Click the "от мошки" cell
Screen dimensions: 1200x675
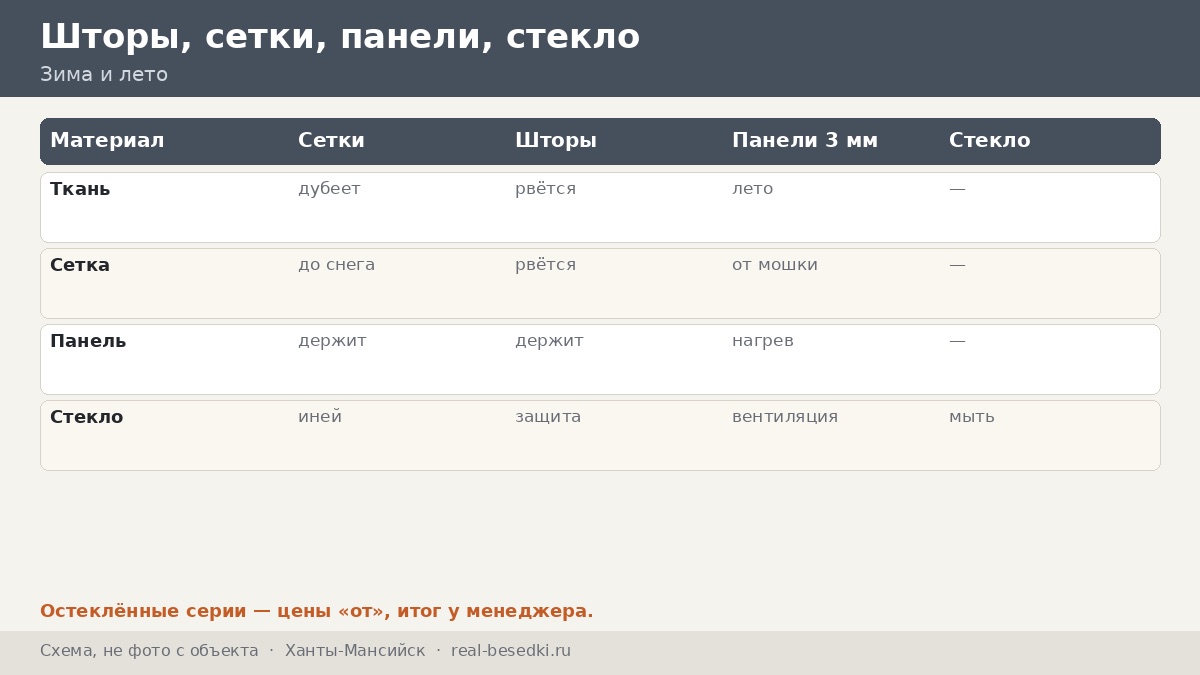775,265
